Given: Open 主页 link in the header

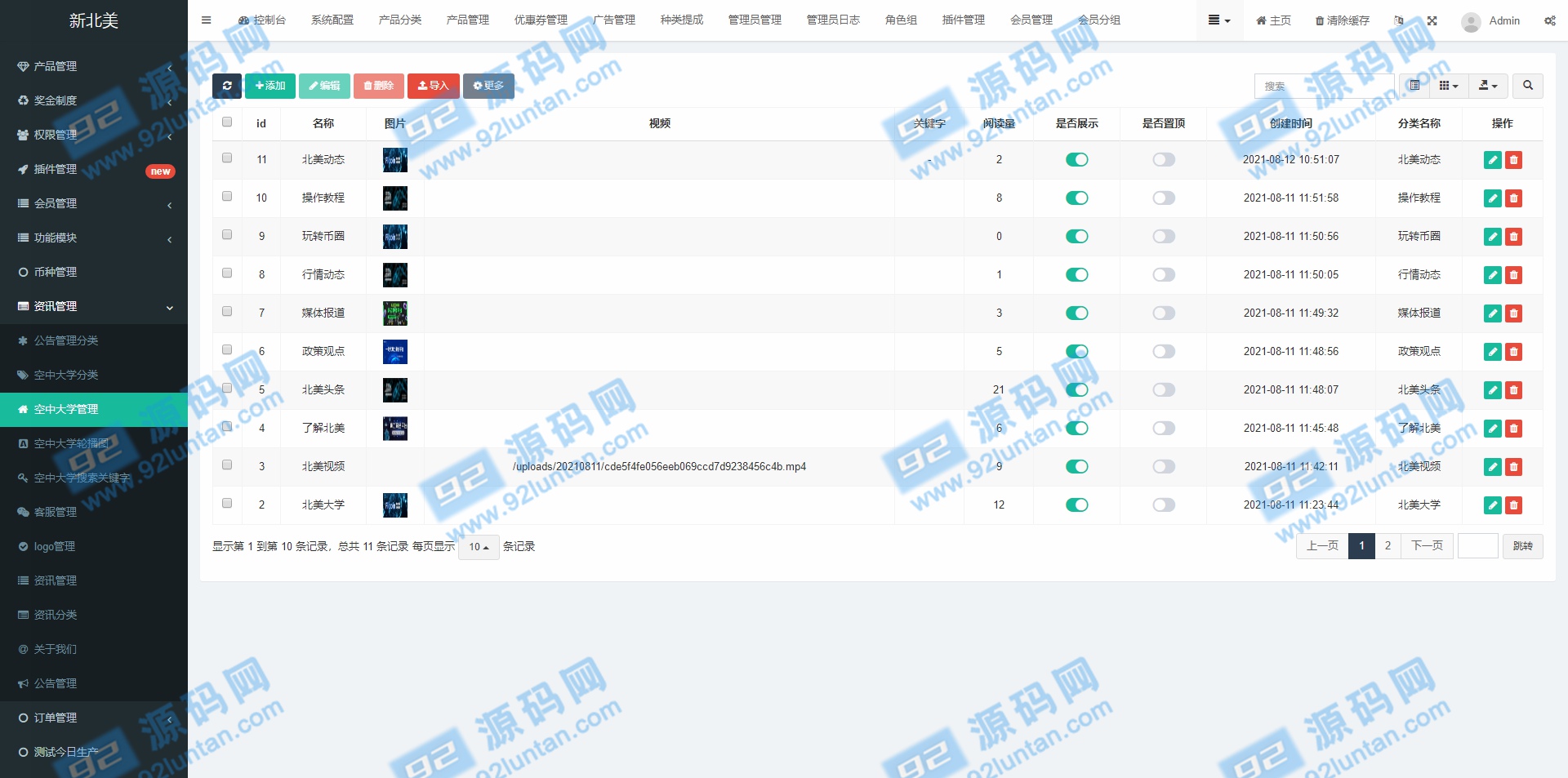Looking at the screenshot, I should click(x=1273, y=20).
